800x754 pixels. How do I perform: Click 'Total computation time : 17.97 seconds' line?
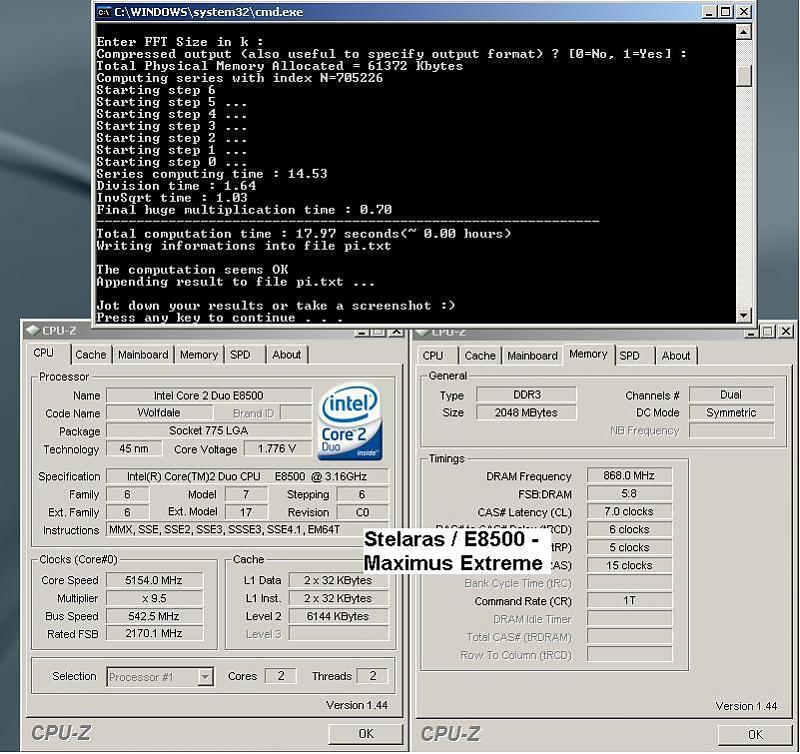tap(303, 234)
